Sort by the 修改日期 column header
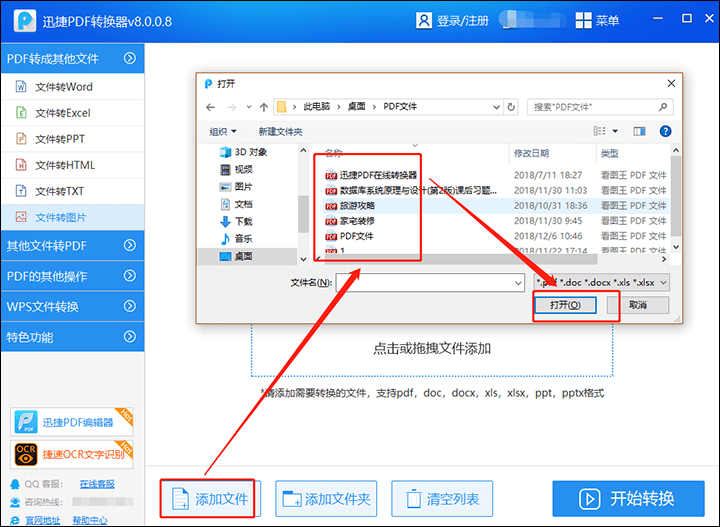Screen dimensions: 720x527 pyautogui.click(x=532, y=153)
